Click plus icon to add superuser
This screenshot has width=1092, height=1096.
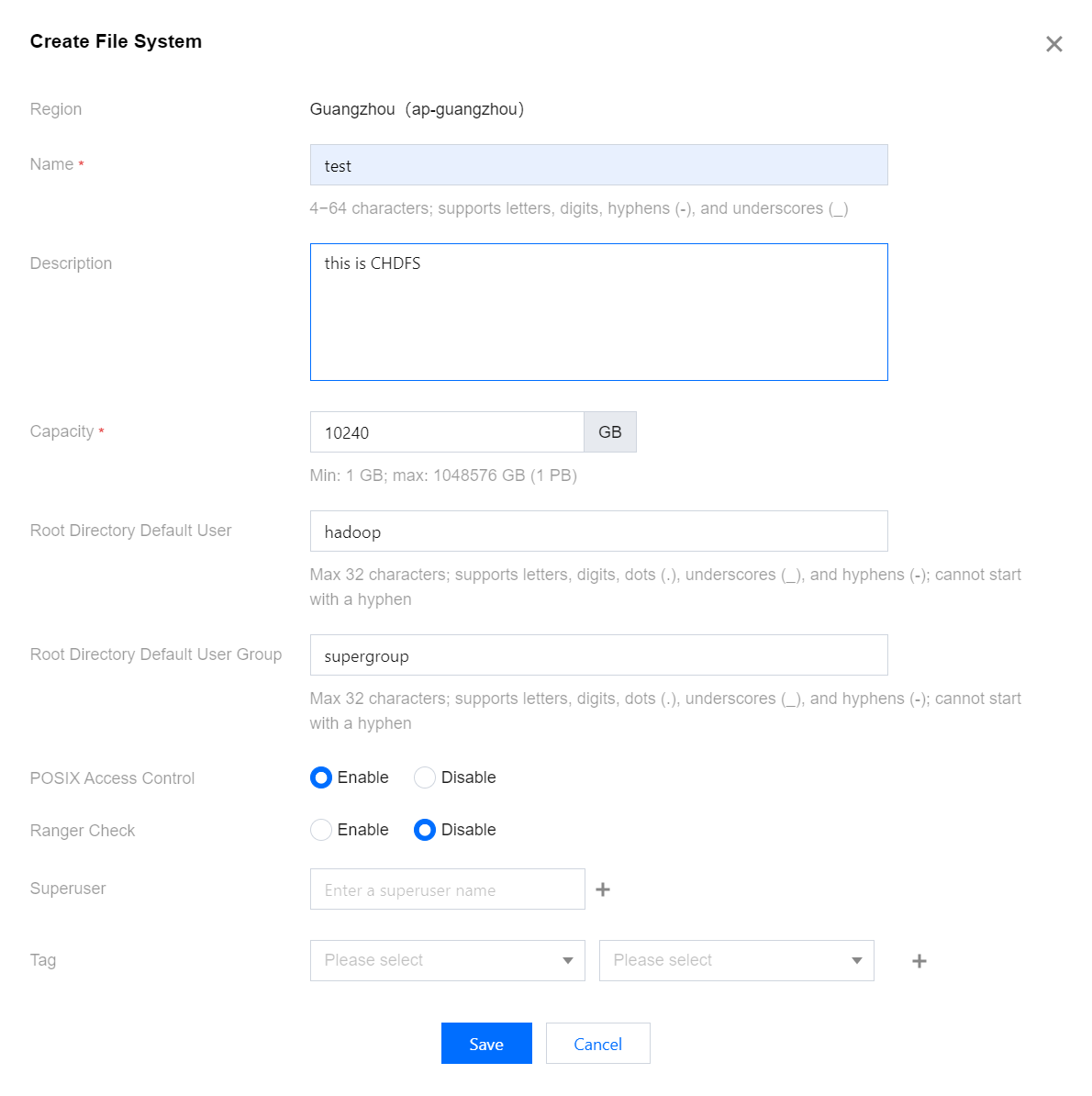coord(603,889)
